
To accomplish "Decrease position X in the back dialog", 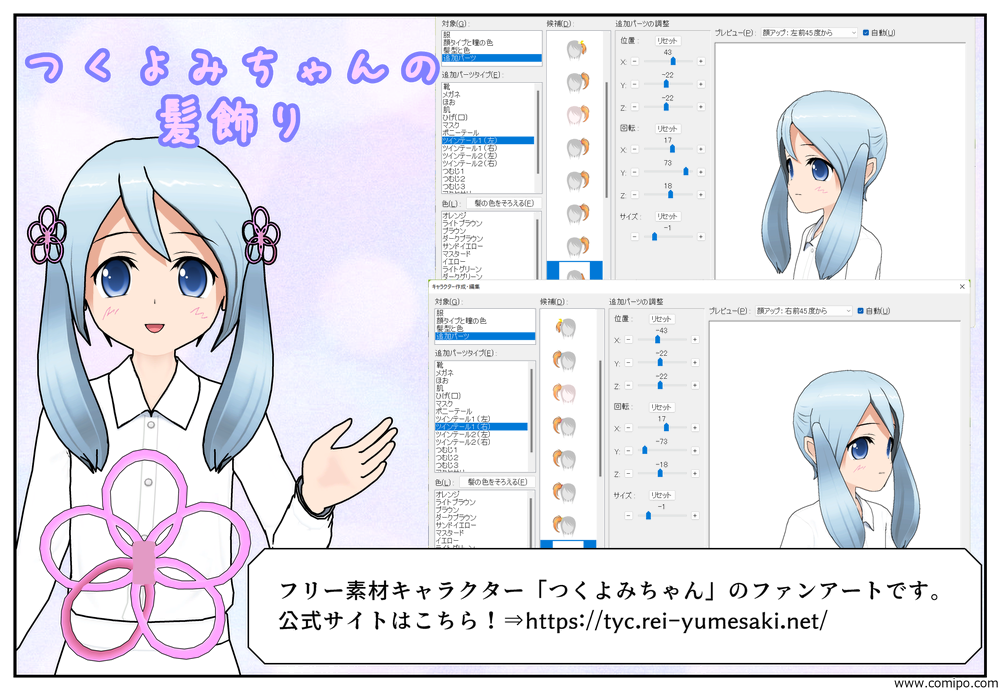I will click(x=635, y=62).
